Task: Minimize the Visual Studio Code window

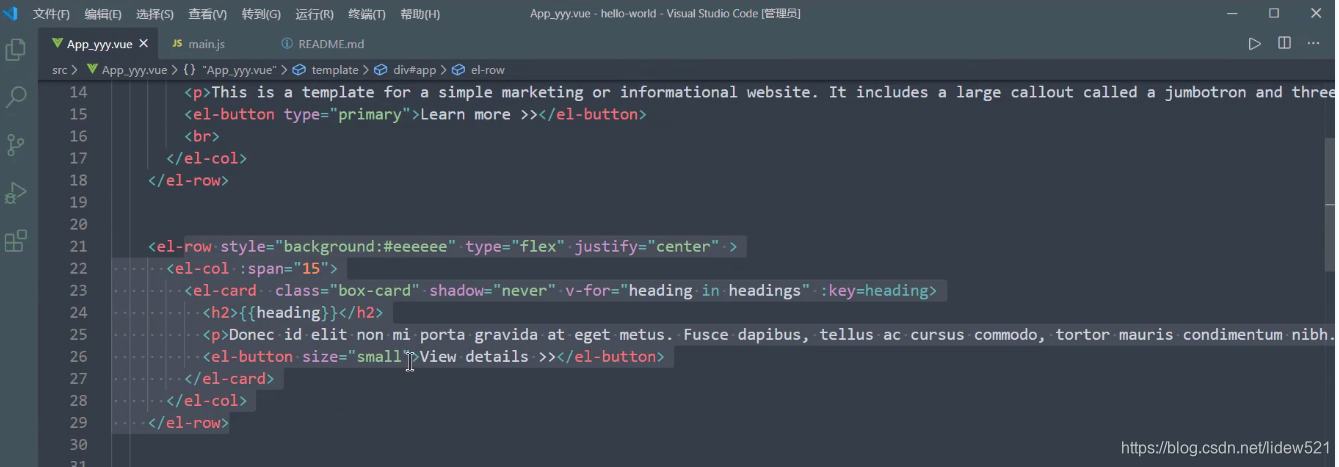Action: pyautogui.click(x=1232, y=14)
